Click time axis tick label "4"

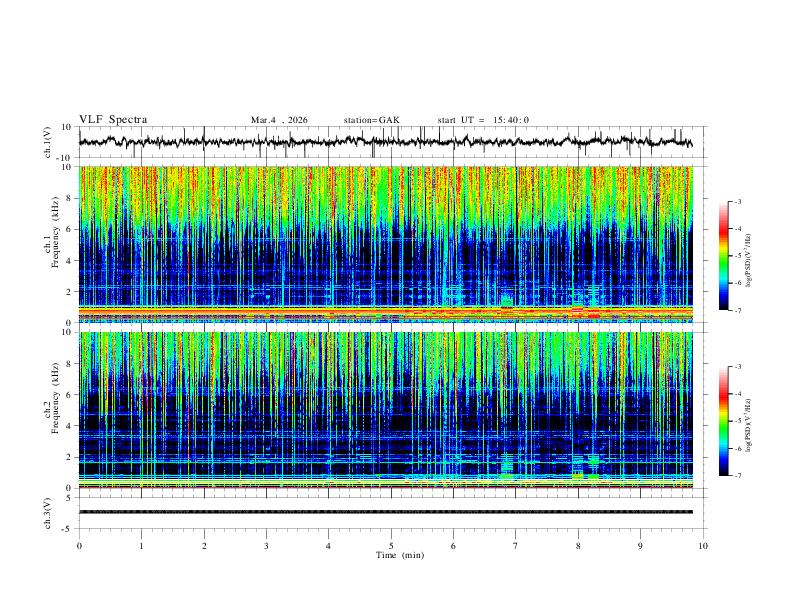pos(329,546)
